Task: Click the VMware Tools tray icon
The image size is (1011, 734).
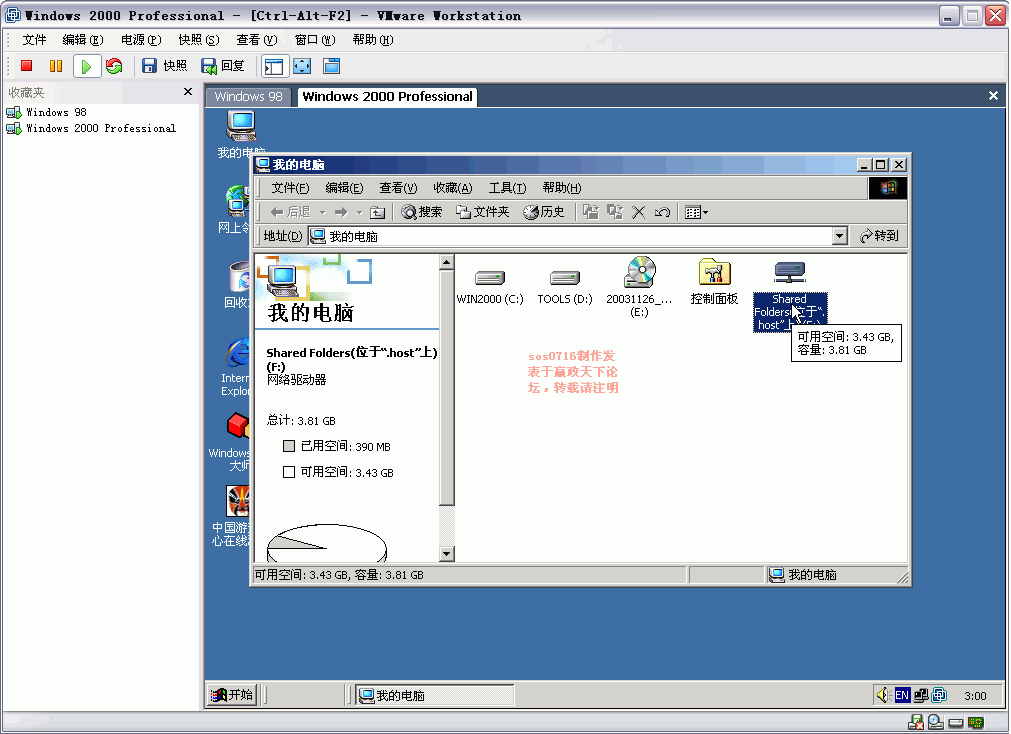Action: pyautogui.click(x=939, y=695)
